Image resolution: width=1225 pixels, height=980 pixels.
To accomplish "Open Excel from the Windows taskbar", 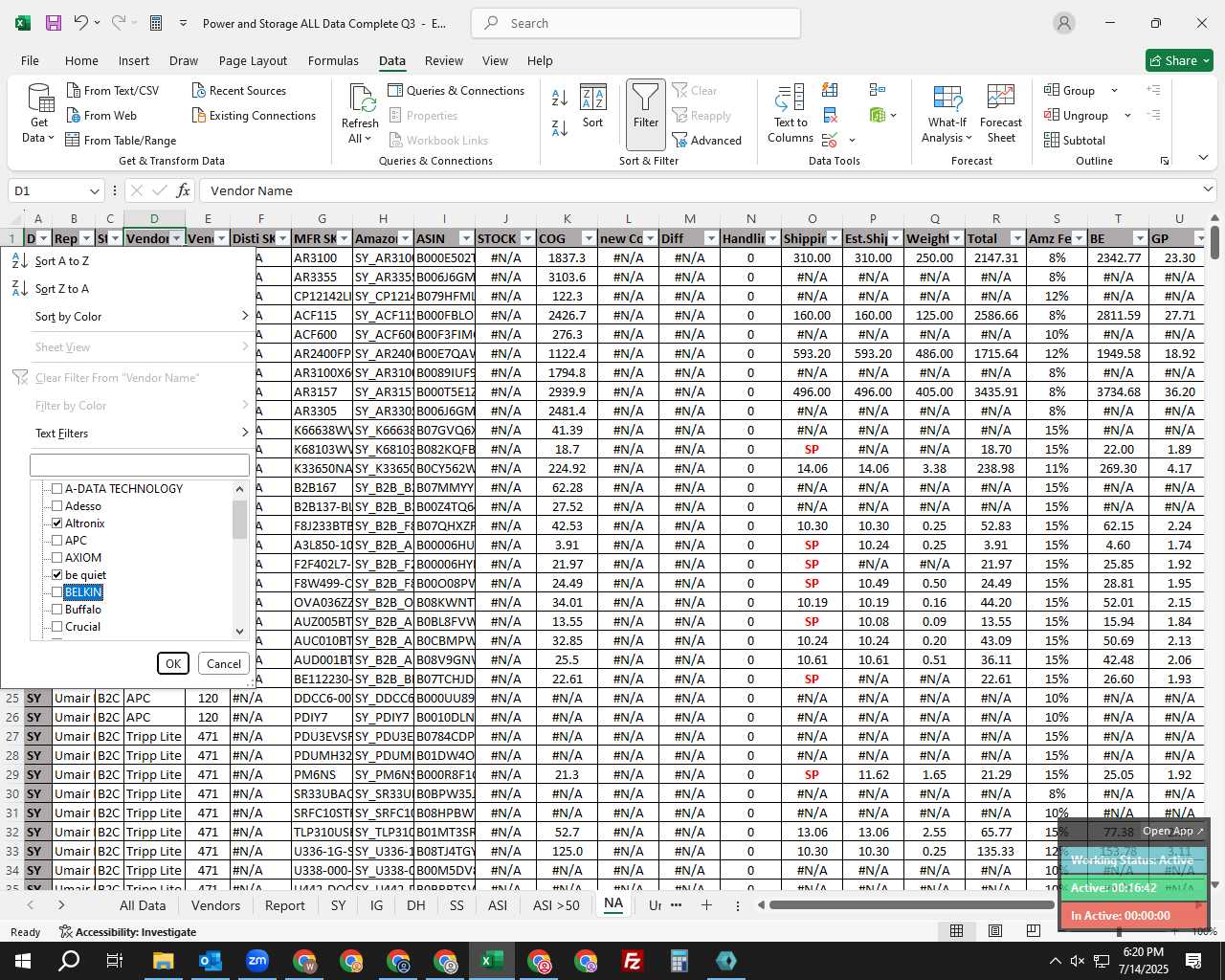I will pos(492,961).
